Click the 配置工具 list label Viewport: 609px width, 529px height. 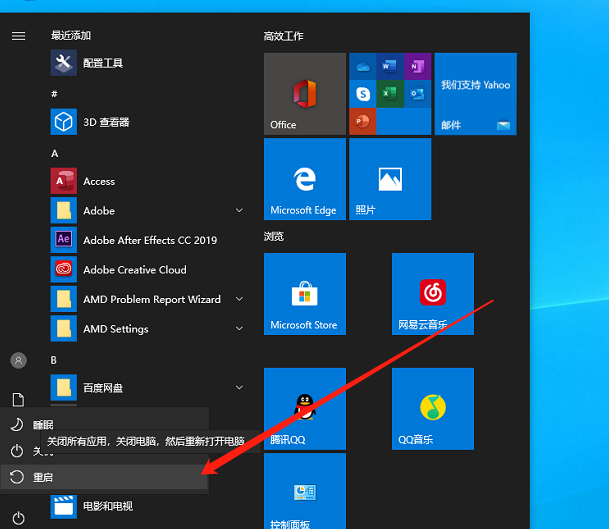(103, 63)
